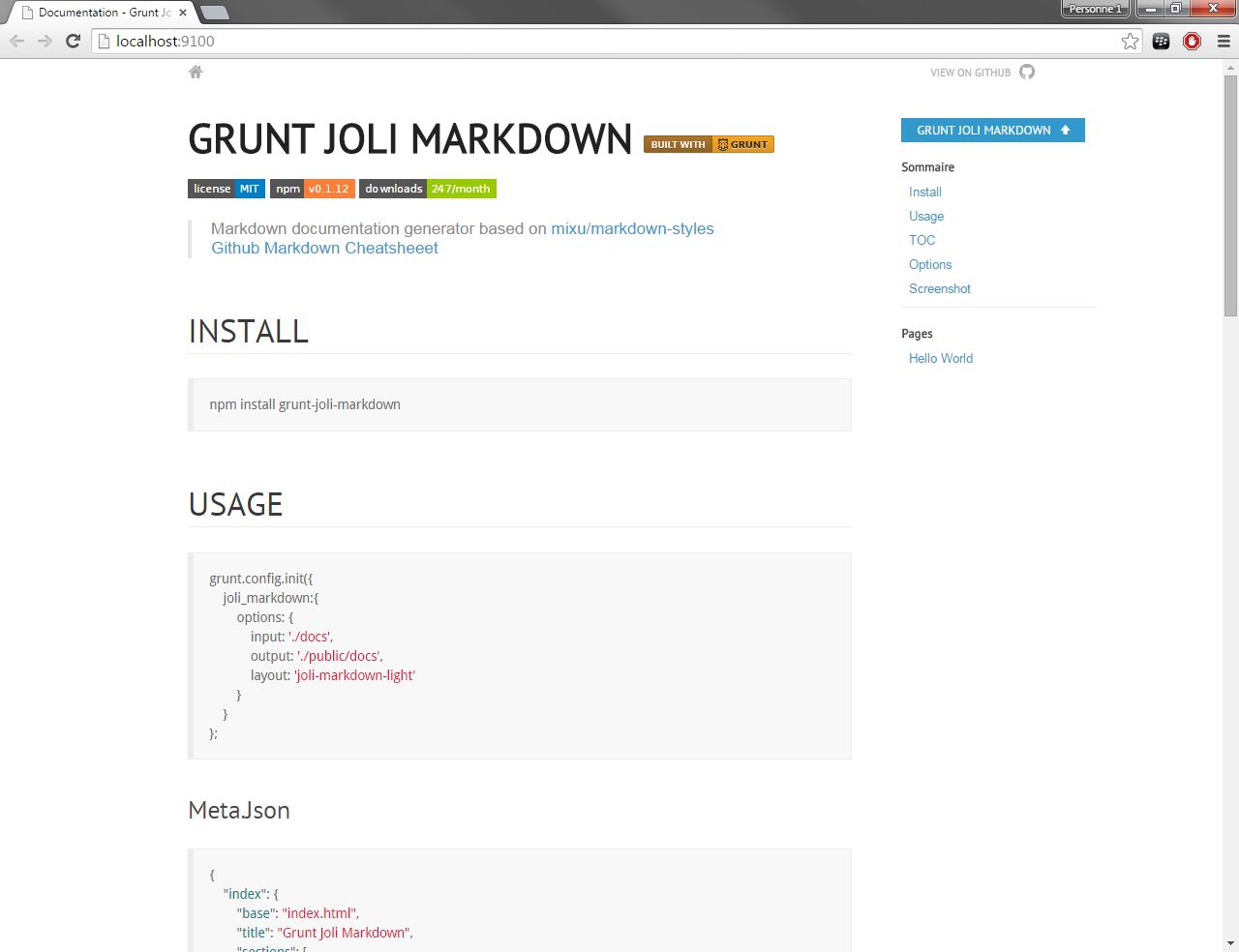The height and width of the screenshot is (952, 1239).
Task: Navigate to the Hello World page link
Action: (x=940, y=358)
